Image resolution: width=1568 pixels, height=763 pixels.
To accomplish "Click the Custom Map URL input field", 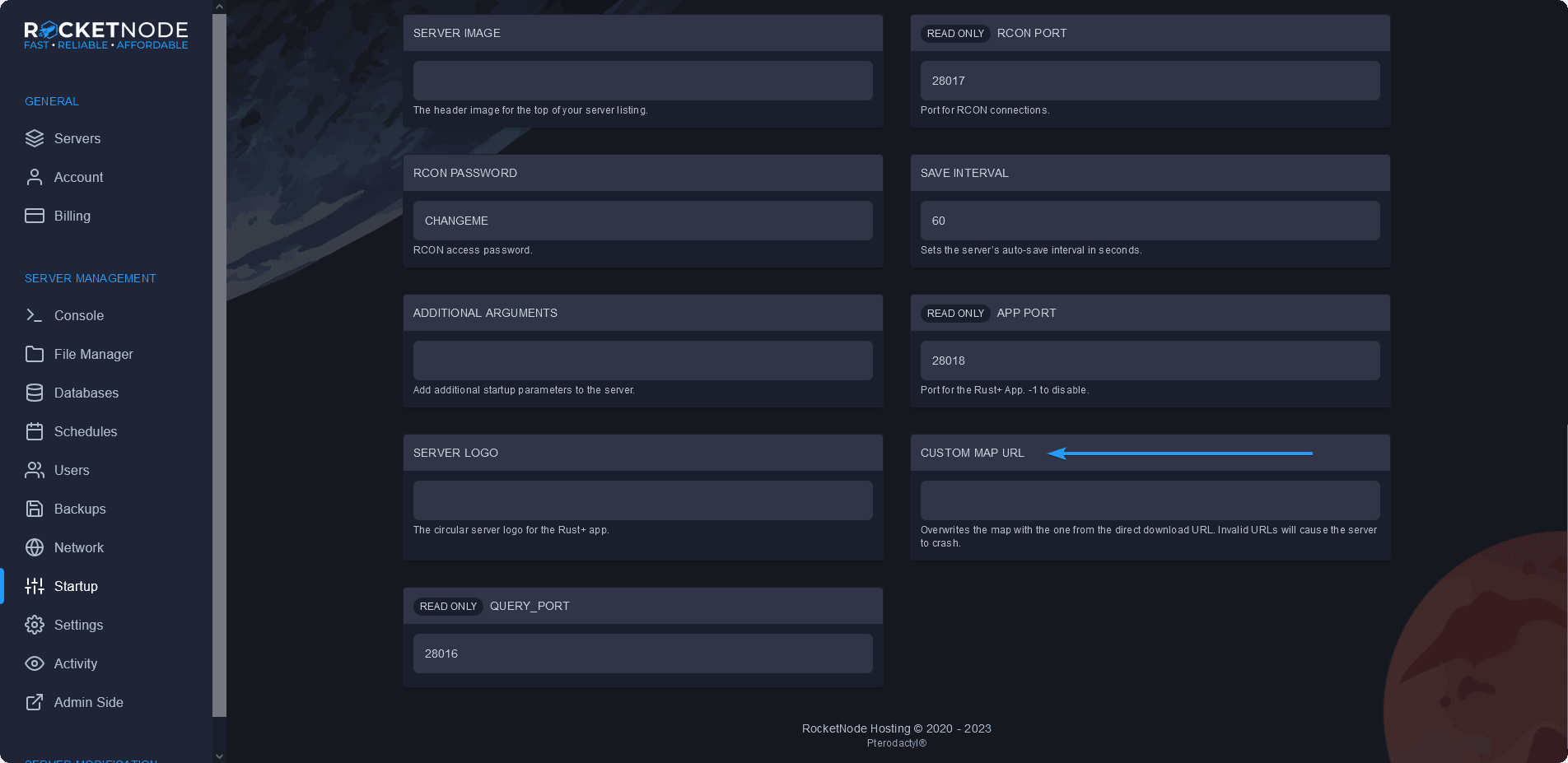I will [x=1150, y=500].
